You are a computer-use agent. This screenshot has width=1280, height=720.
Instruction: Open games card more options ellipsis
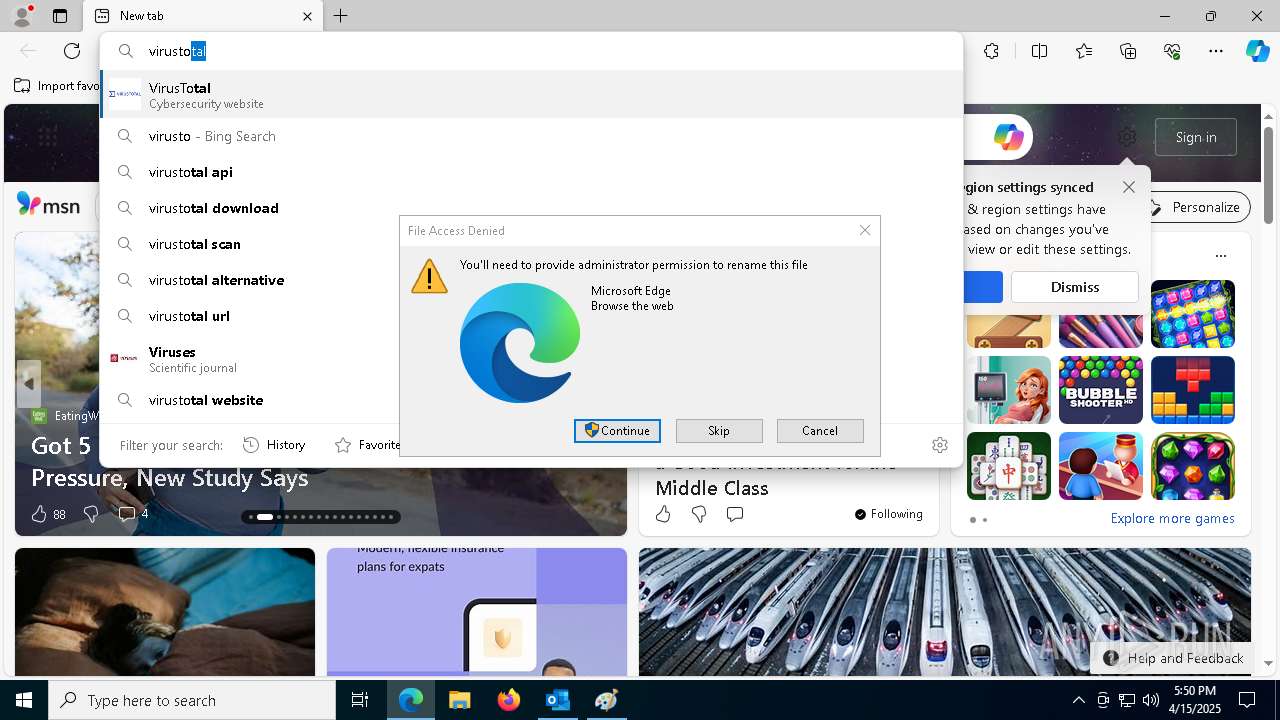[x=1221, y=256]
